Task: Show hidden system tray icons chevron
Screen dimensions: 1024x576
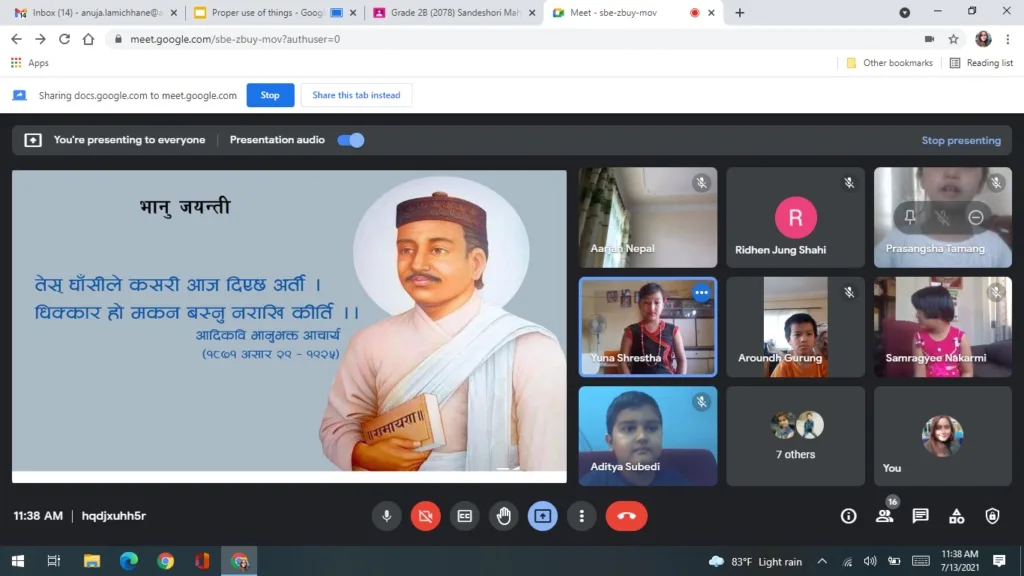Action: (x=822, y=561)
